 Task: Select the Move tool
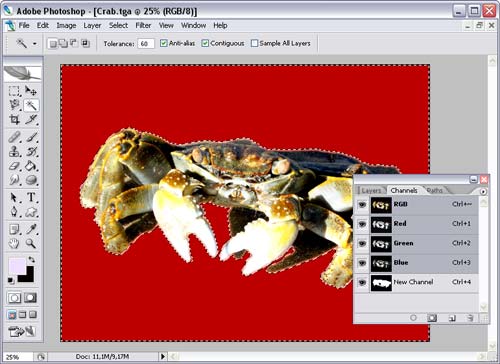click(31, 91)
